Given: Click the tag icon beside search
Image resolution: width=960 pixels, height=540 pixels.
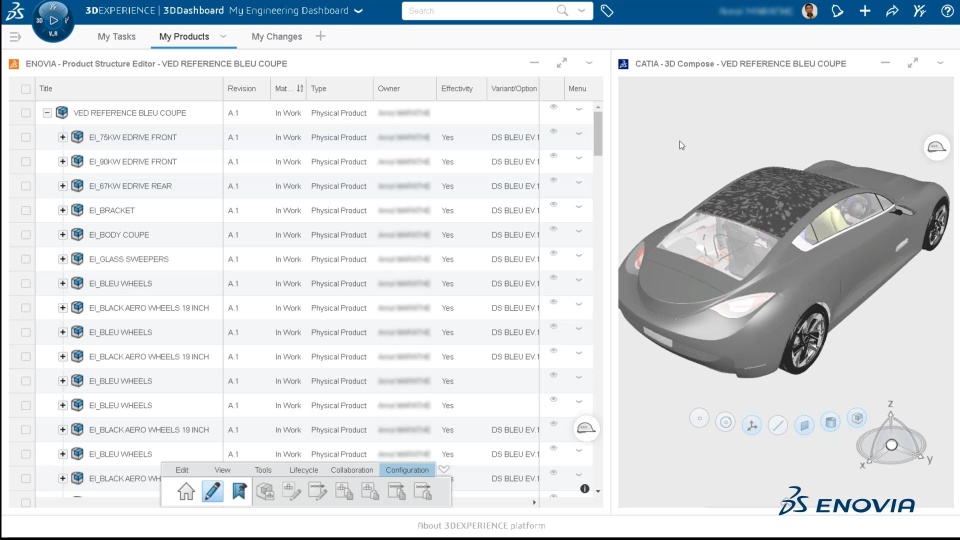Looking at the screenshot, I should pyautogui.click(x=607, y=11).
